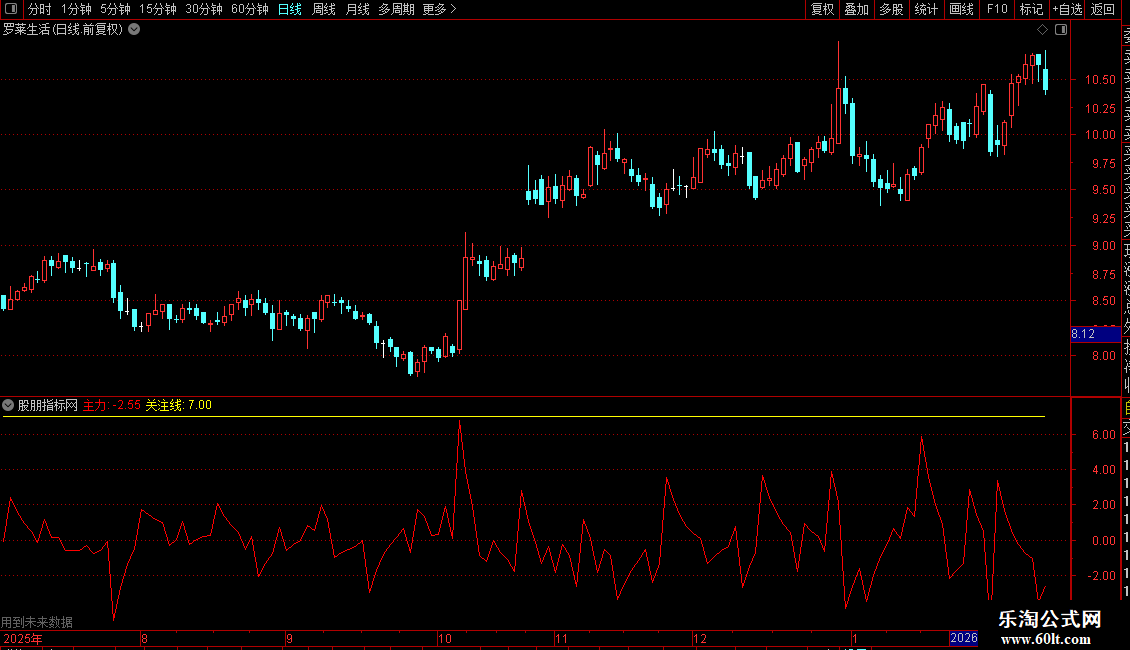This screenshot has width=1130, height=650.
Task: Open the 复权 adjustment menu
Action: 822,9
